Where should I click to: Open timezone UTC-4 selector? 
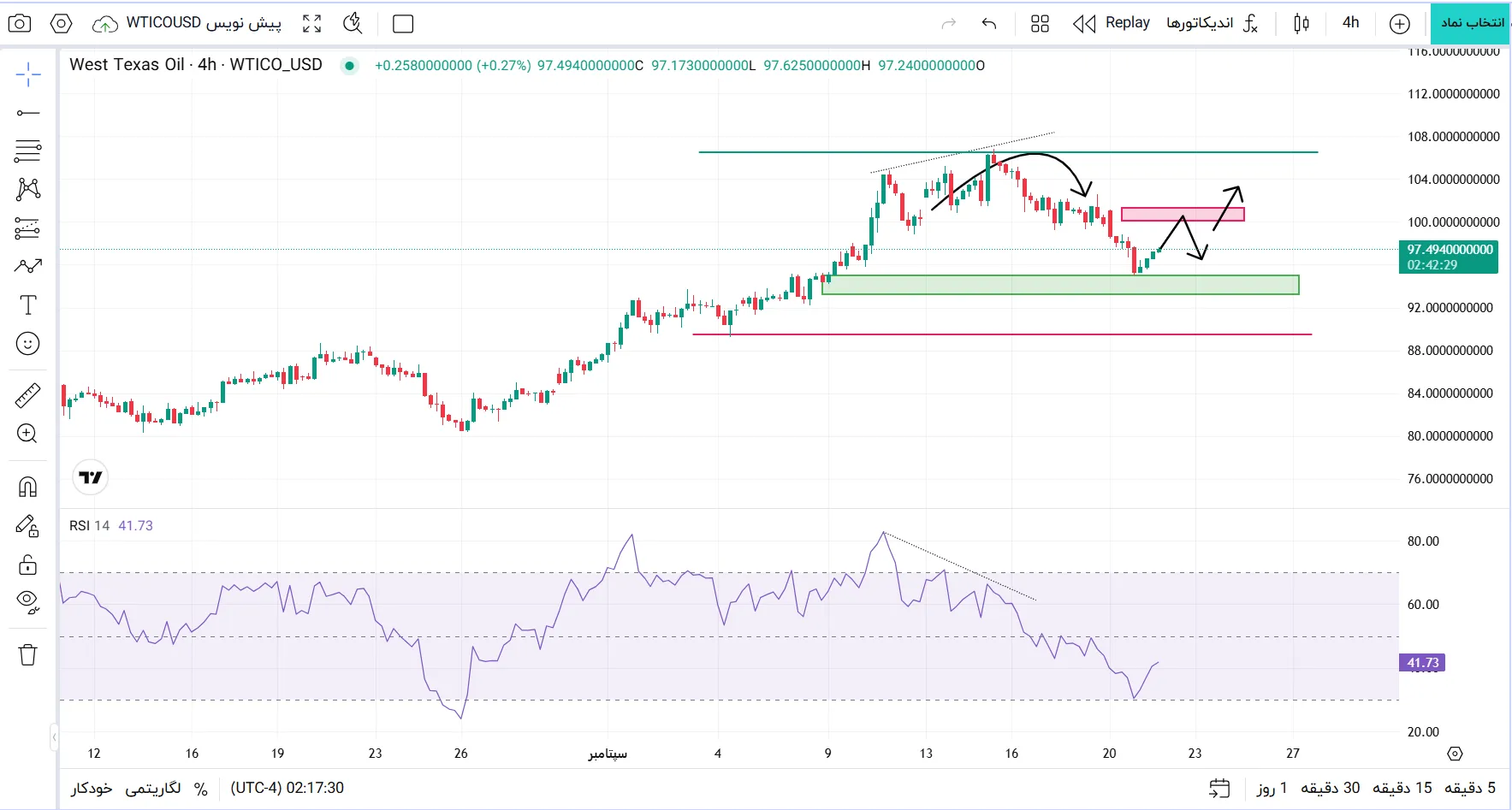(x=287, y=788)
